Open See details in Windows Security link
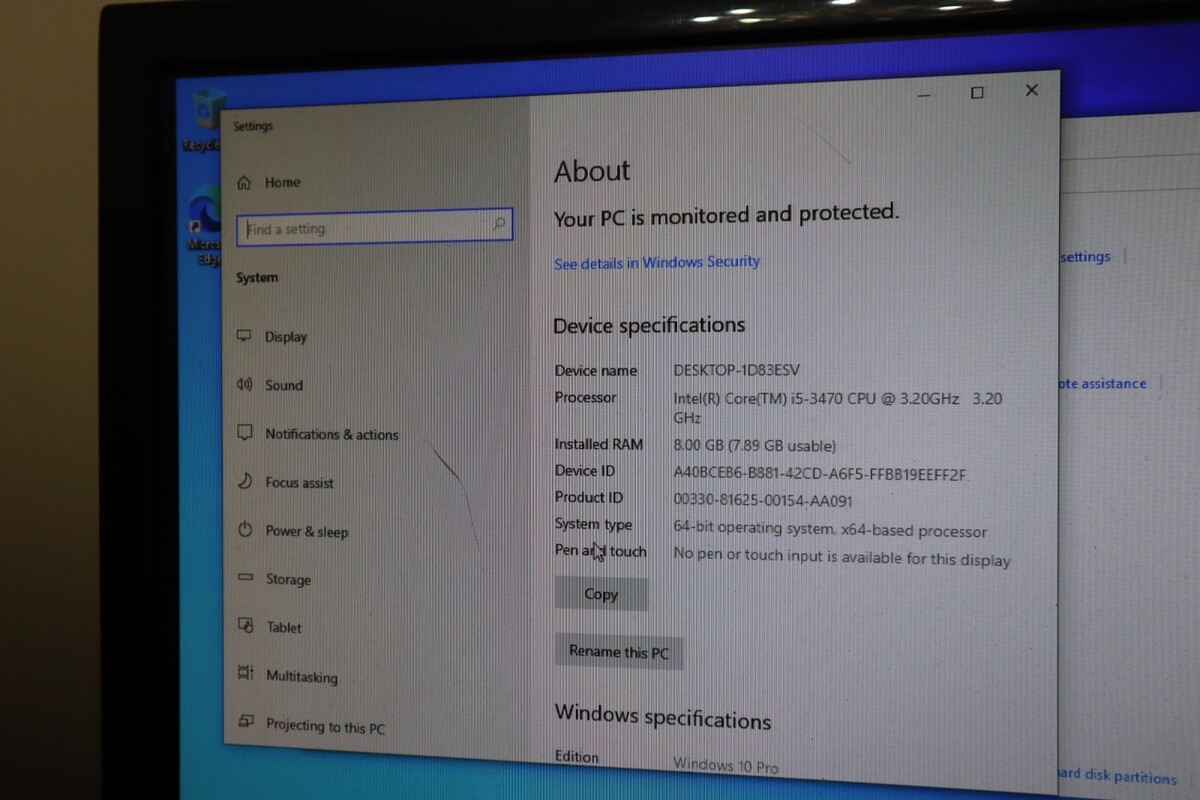This screenshot has height=800, width=1200. click(x=657, y=262)
